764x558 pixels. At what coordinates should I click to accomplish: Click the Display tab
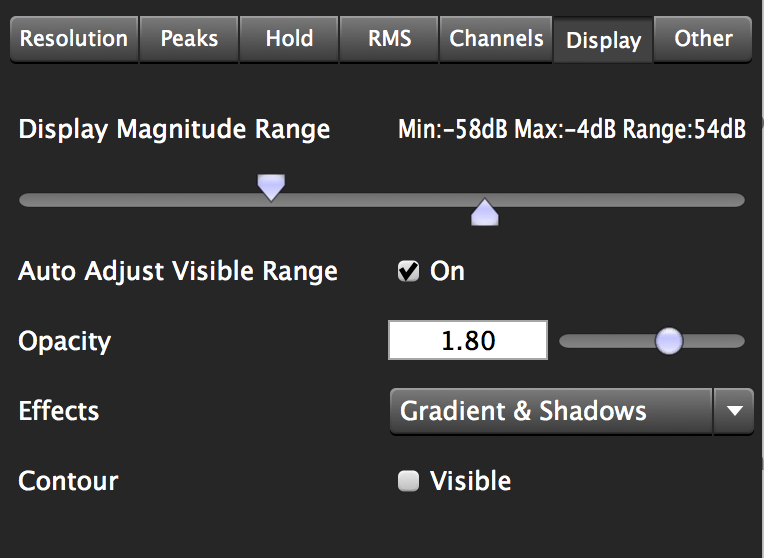click(603, 40)
